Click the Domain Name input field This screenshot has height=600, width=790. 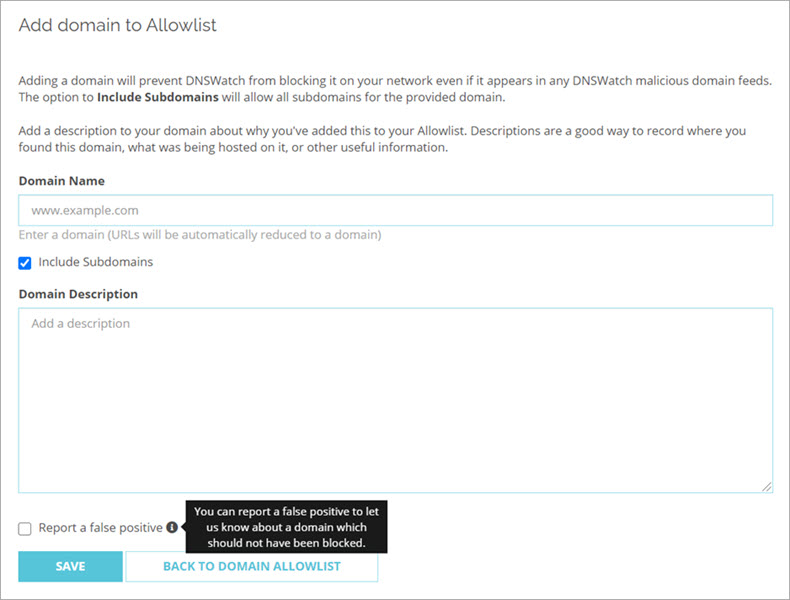tap(396, 210)
